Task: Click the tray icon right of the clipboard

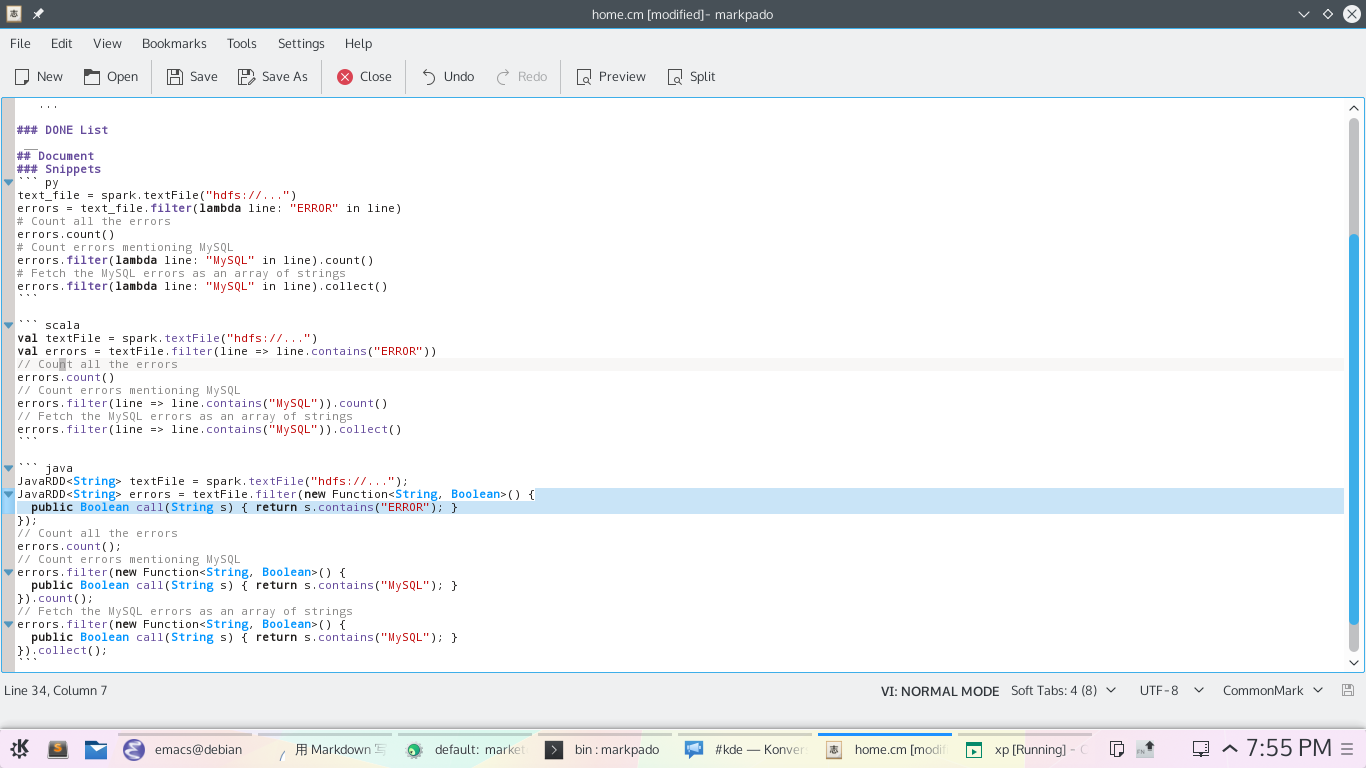Action: pos(1147,748)
